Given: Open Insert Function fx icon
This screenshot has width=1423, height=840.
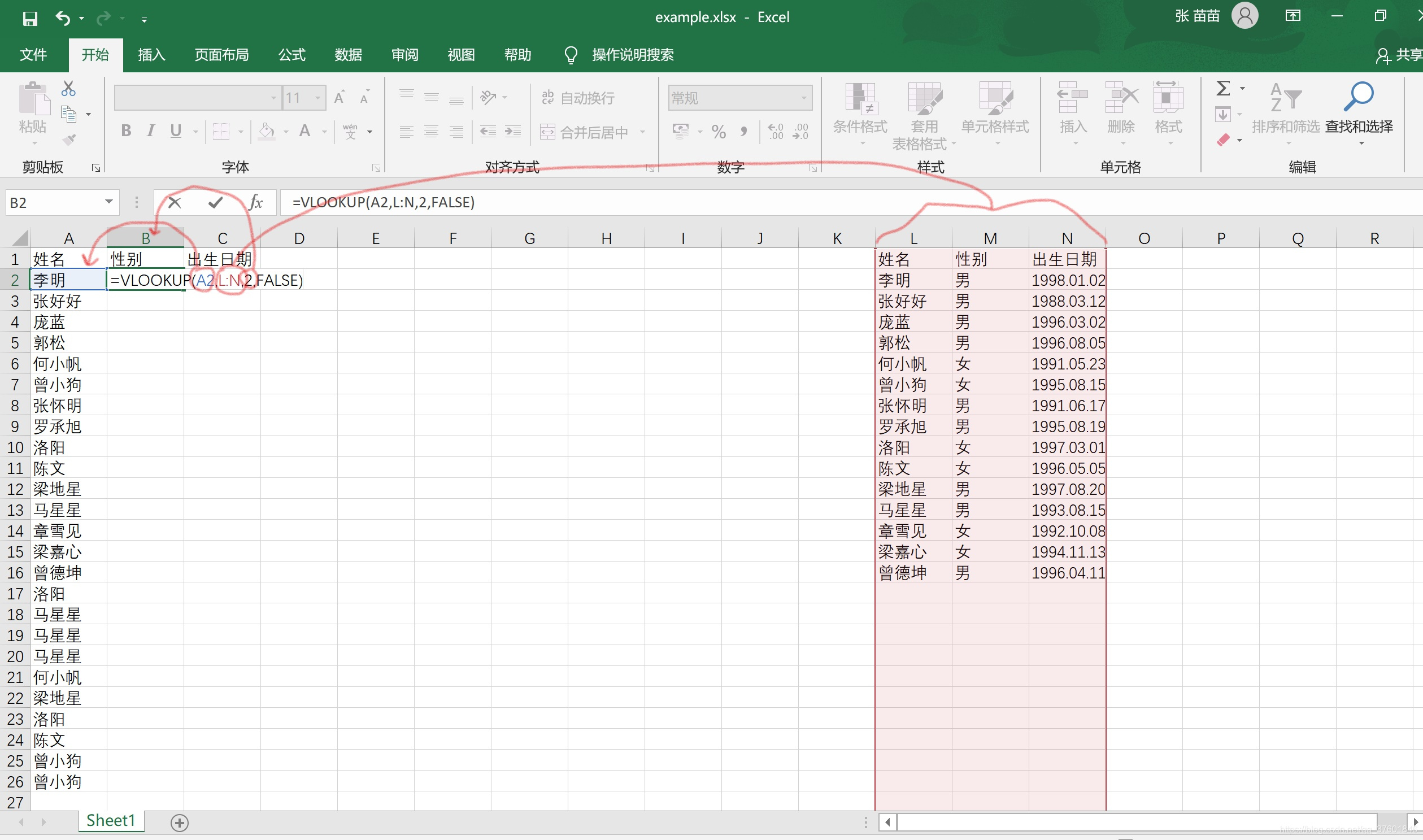Looking at the screenshot, I should 256,203.
